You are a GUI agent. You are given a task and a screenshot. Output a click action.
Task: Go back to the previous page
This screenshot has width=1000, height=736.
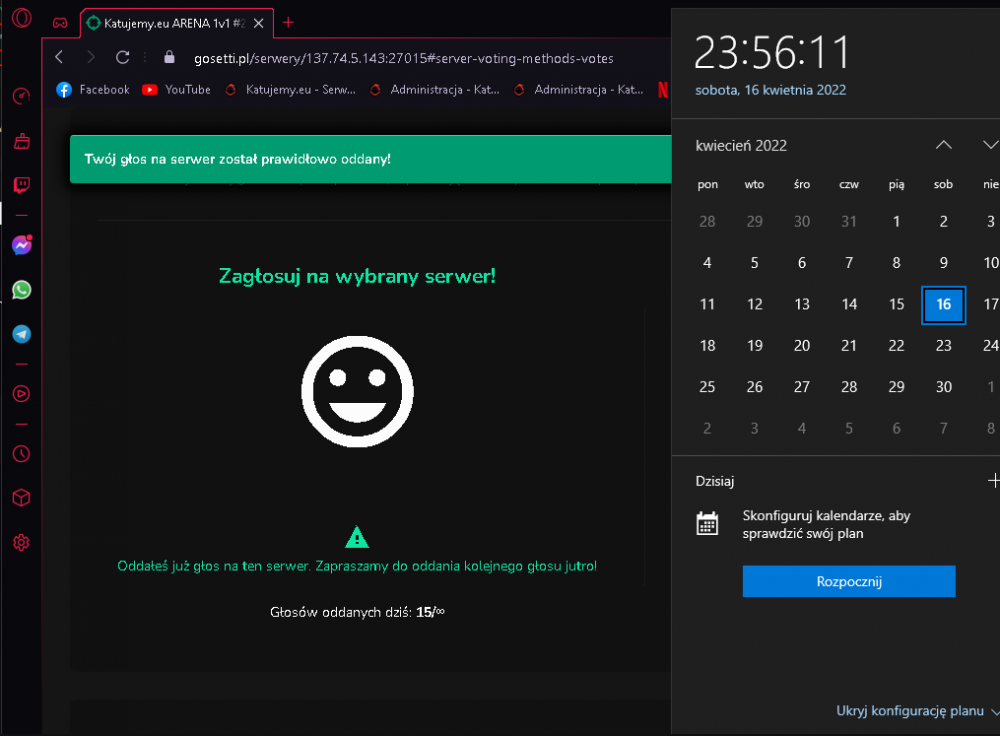tap(59, 57)
